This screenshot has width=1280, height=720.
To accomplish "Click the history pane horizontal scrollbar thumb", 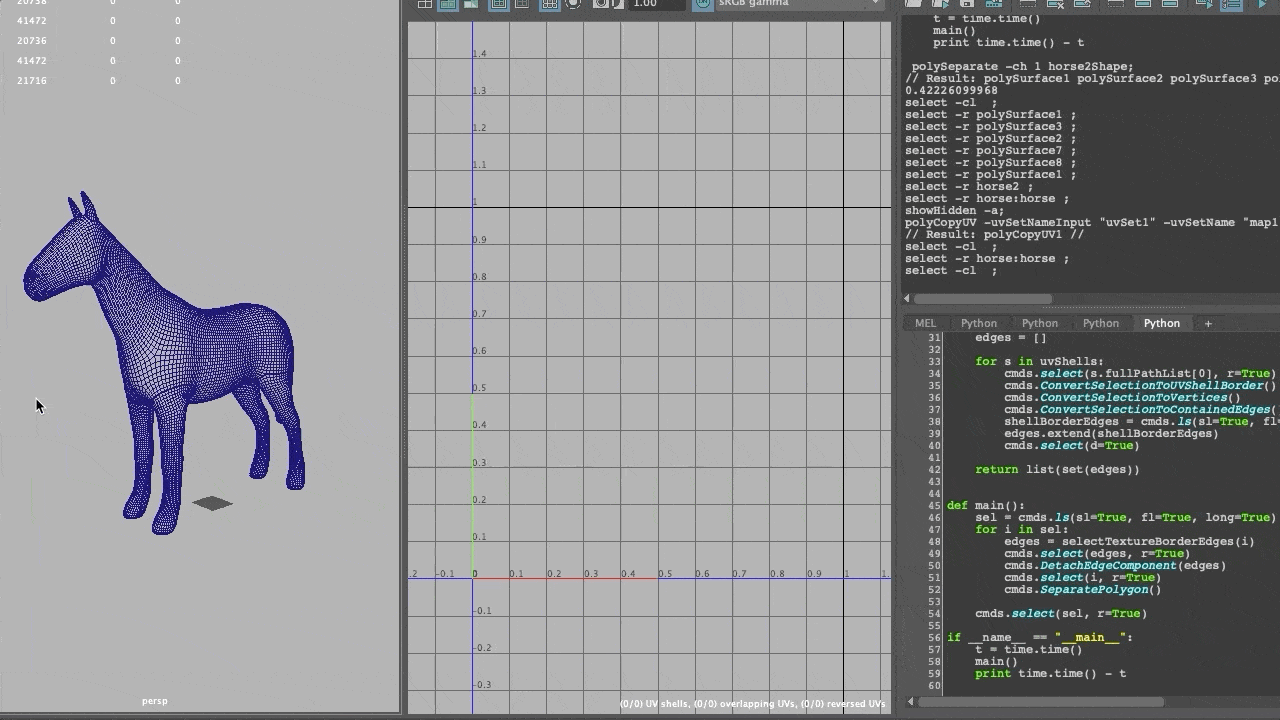I will 983,298.
